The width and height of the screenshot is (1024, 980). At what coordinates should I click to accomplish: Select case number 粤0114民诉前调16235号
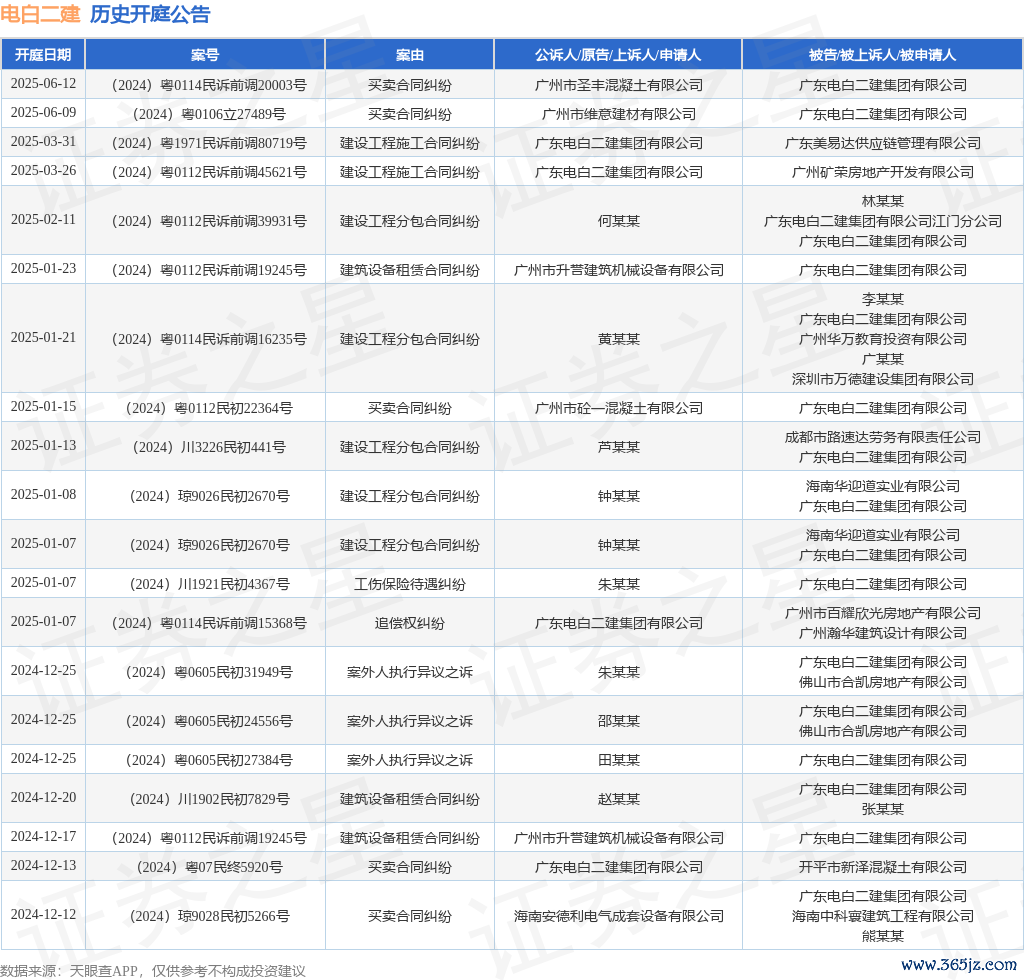pyautogui.click(x=209, y=340)
